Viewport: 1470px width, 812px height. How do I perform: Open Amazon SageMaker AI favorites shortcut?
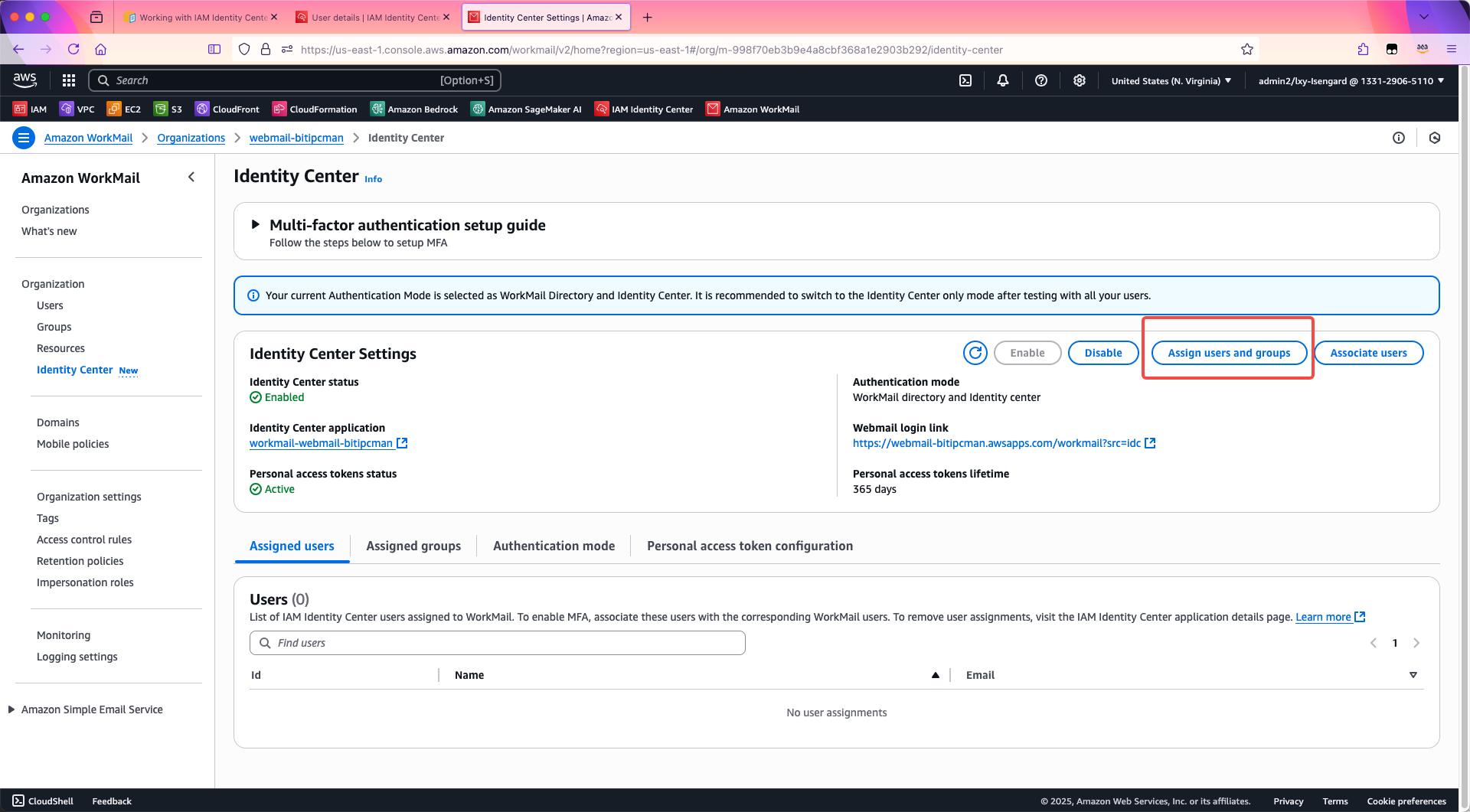click(x=526, y=109)
